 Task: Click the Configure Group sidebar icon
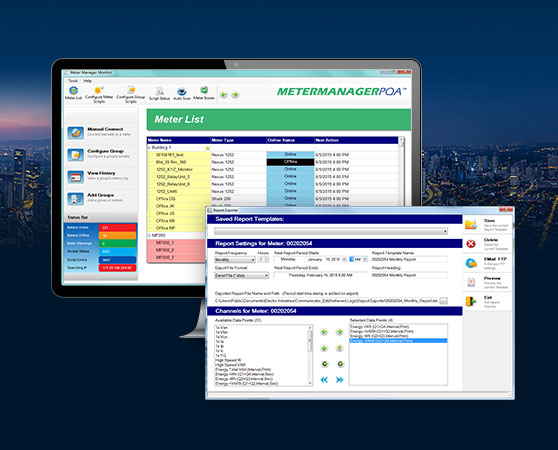pyautogui.click(x=75, y=155)
